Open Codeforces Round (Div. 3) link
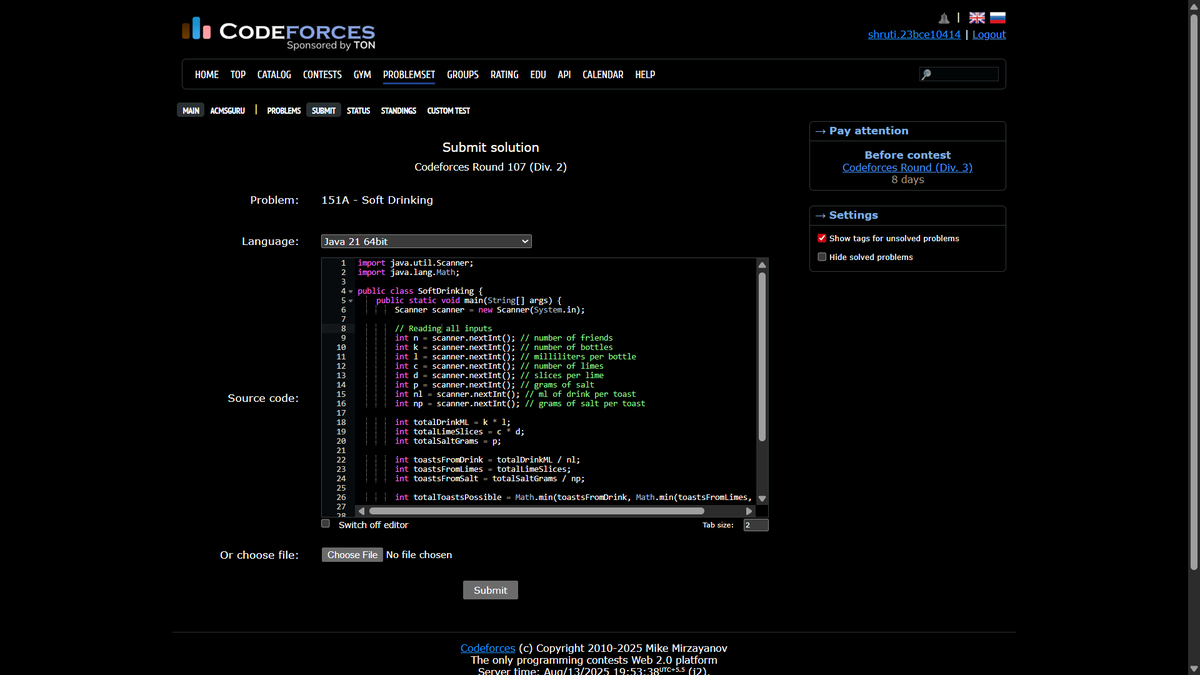 tap(907, 167)
